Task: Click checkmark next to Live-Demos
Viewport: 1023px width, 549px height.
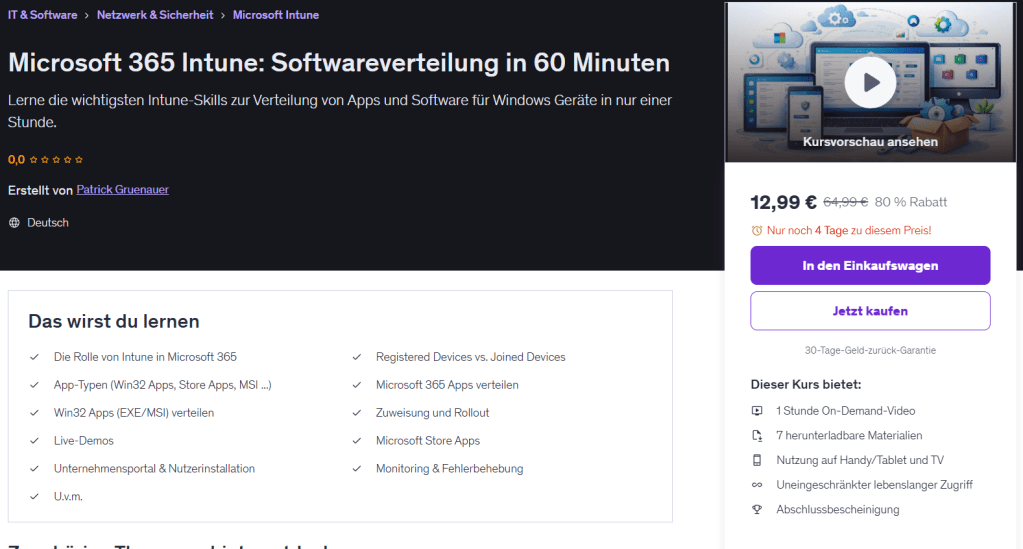Action: tap(36, 441)
